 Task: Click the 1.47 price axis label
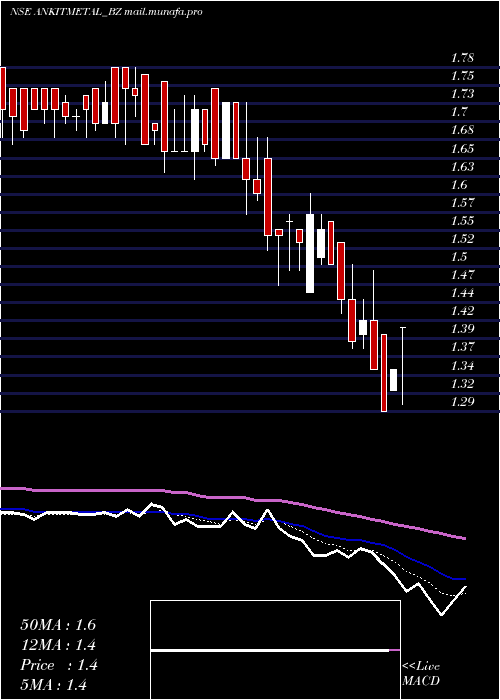[x=462, y=275]
